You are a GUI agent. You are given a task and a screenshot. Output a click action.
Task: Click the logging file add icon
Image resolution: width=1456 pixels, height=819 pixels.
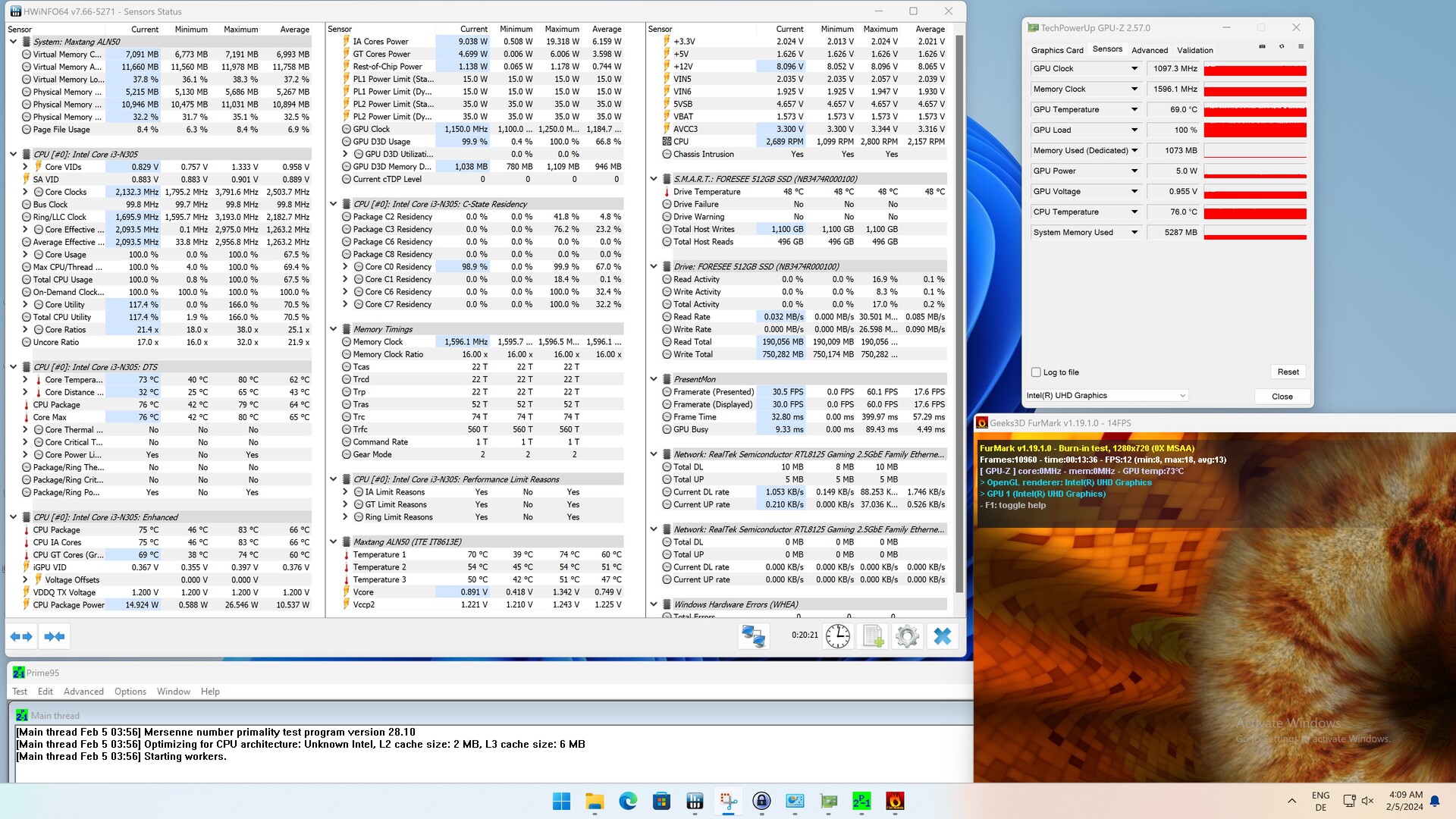[x=873, y=636]
